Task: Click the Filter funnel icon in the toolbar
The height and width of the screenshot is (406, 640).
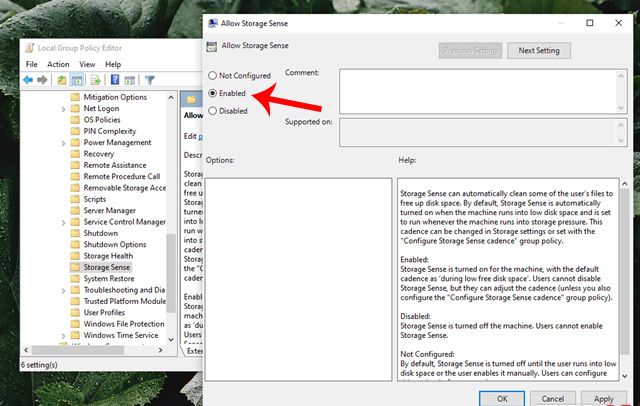Action: tap(149, 80)
